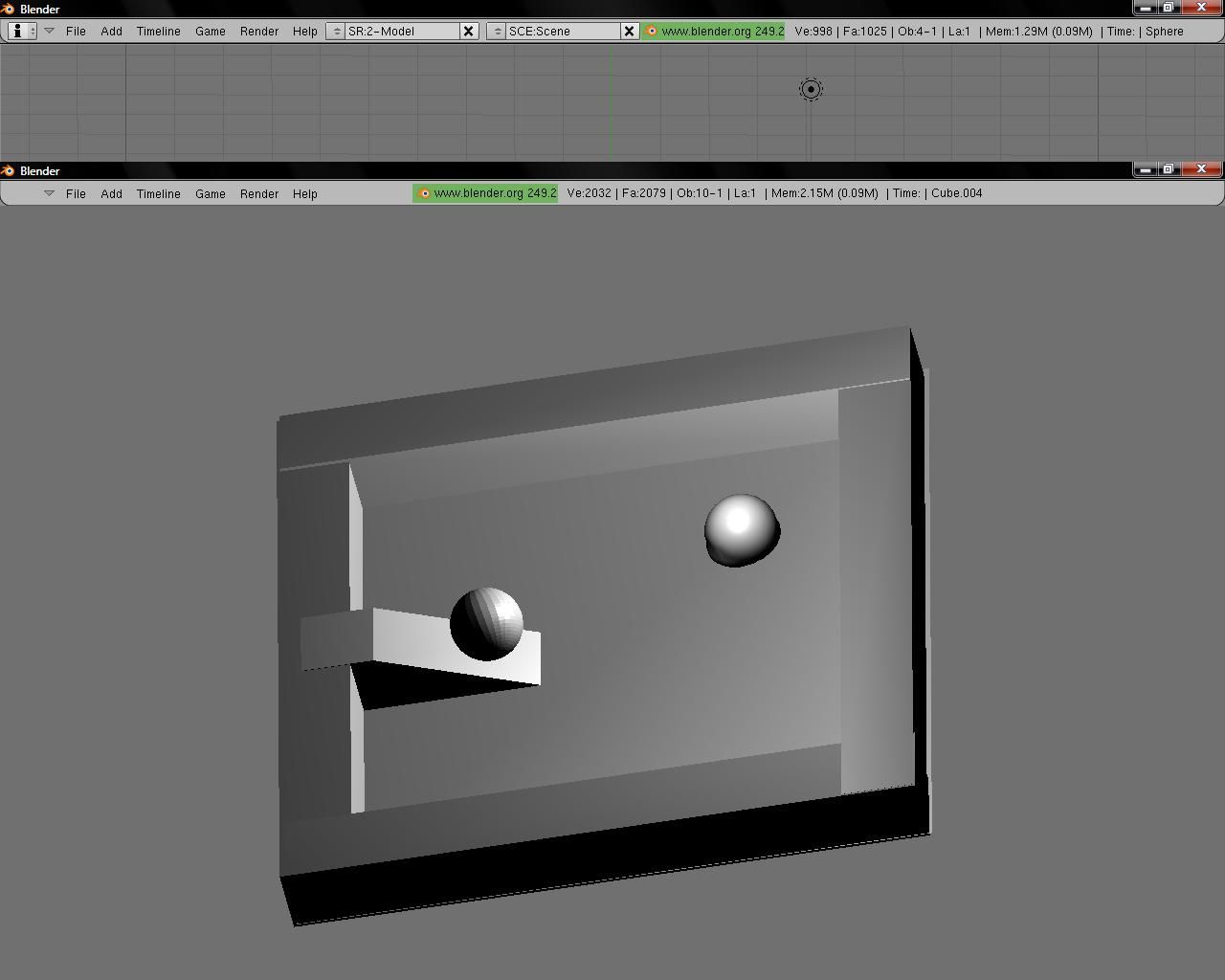Click the header collapse triangle in lower window
1225x980 pixels.
[49, 193]
